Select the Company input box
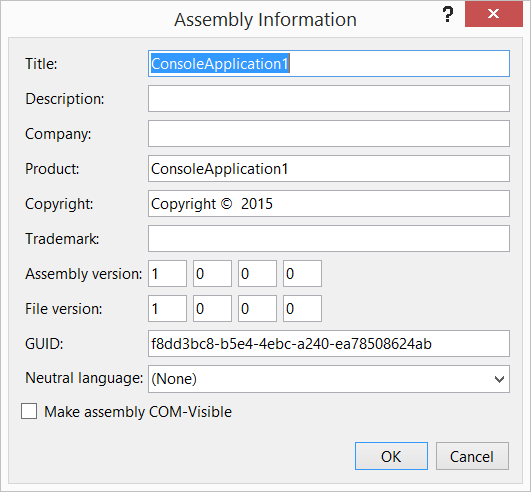The width and height of the screenshot is (531, 492). (x=328, y=134)
